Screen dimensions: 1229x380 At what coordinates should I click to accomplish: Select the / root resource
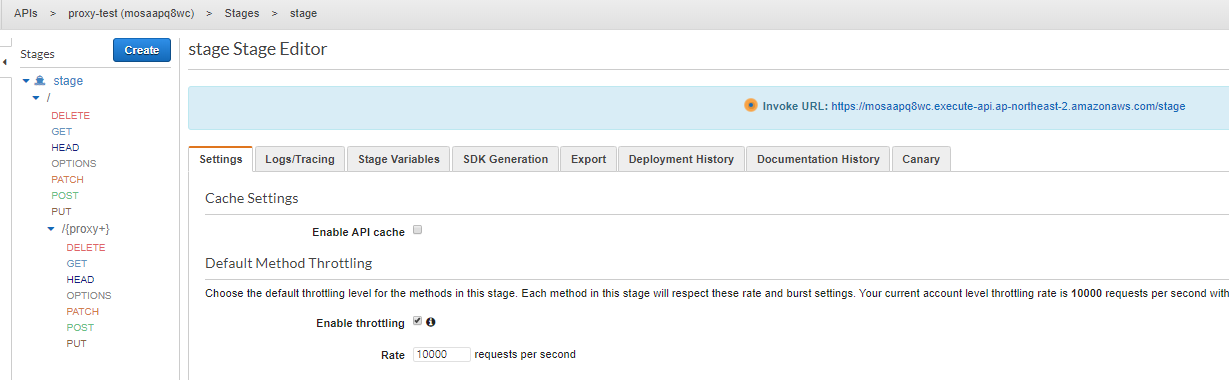[x=48, y=97]
